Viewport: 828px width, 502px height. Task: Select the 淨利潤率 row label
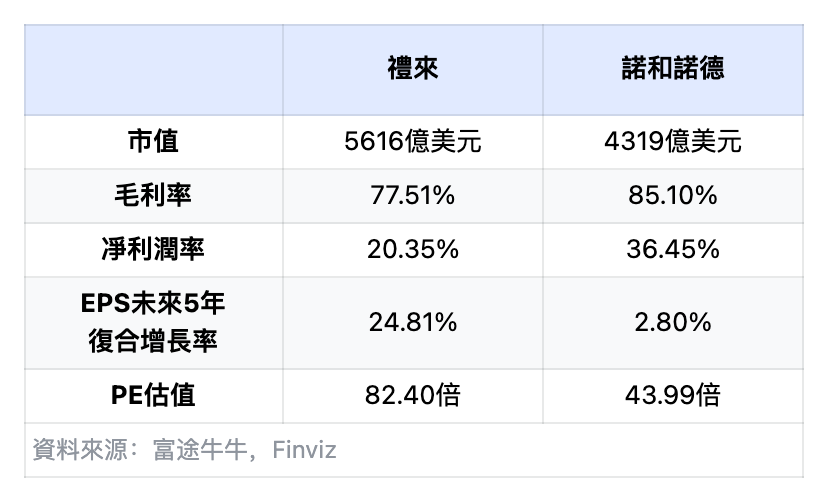coord(153,249)
